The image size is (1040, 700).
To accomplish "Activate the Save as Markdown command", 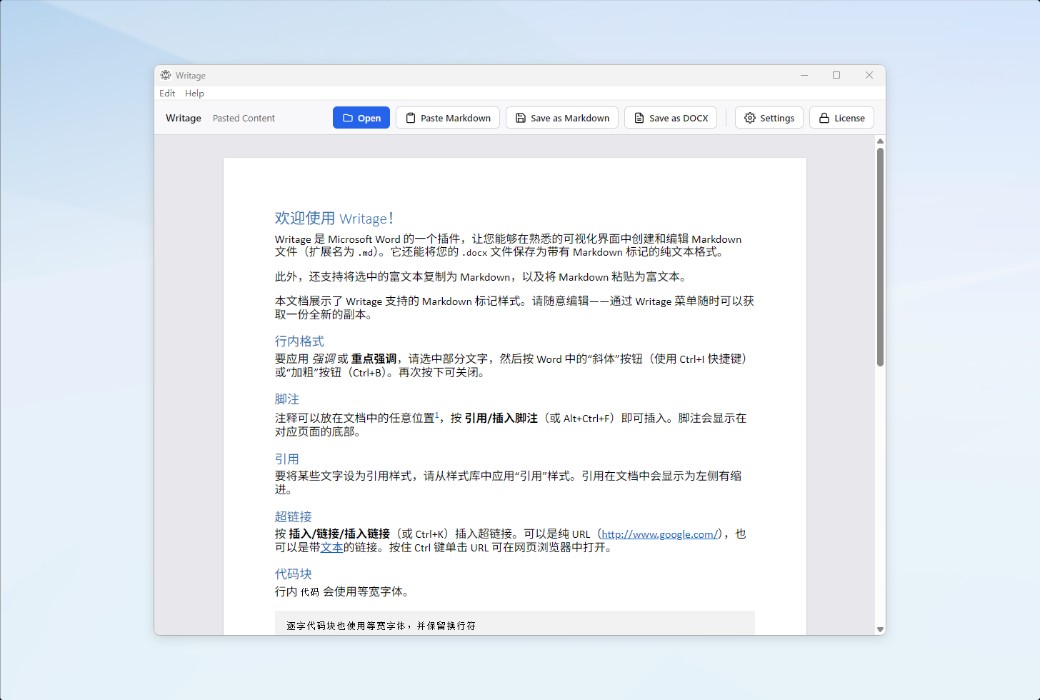I will pyautogui.click(x=561, y=117).
